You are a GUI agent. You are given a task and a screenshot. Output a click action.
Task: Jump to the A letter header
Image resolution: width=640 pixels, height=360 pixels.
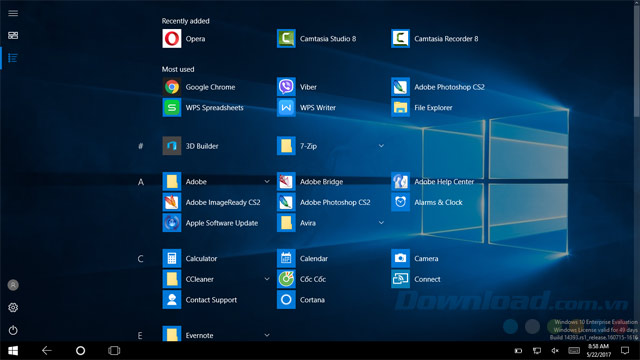pos(140,182)
